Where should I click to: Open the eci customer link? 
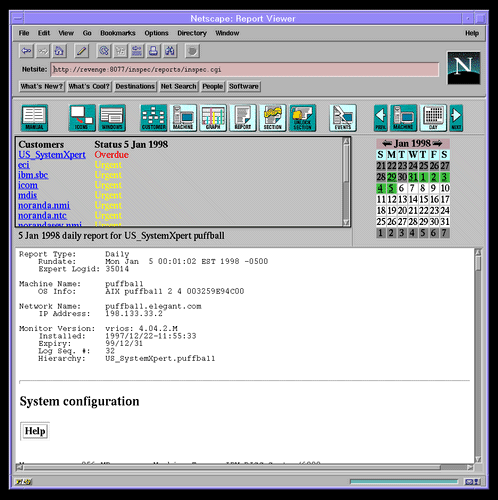(24, 165)
